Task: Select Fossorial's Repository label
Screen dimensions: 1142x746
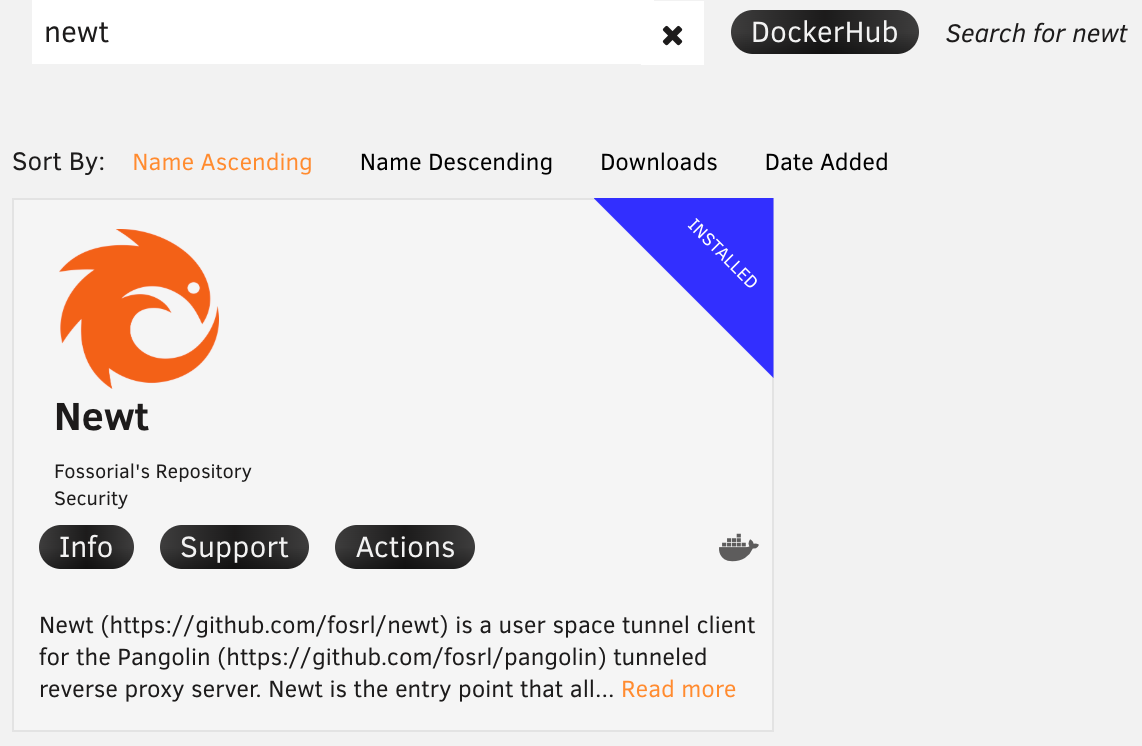Action: point(153,471)
